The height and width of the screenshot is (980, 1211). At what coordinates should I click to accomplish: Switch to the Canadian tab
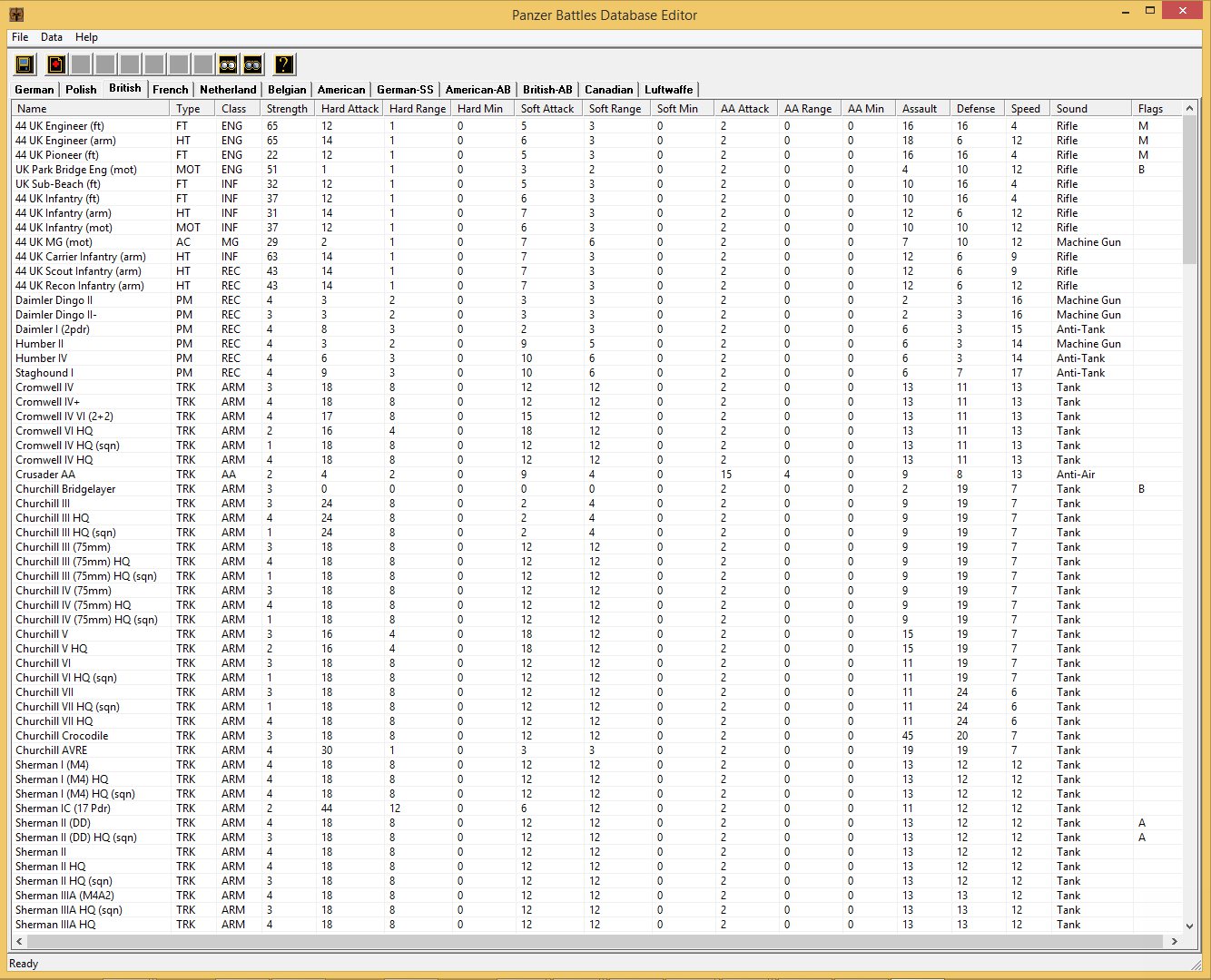tap(608, 90)
